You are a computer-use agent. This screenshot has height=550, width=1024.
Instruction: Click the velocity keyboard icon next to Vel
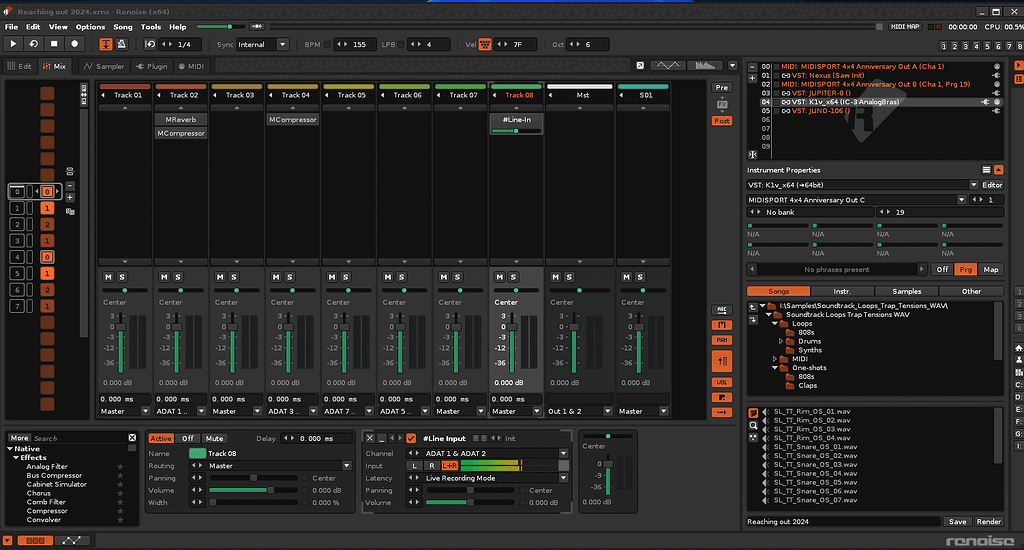coord(485,44)
